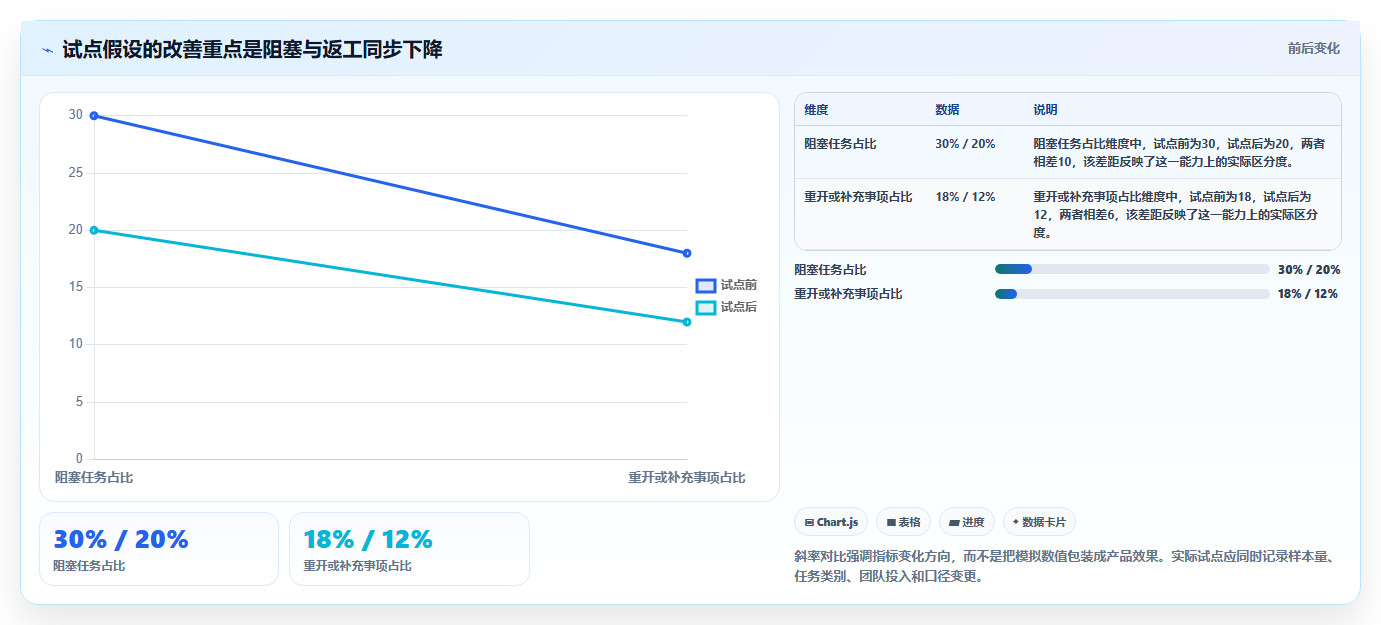Click the description starting 阻塞任务占比维度中
This screenshot has width=1381, height=625.
pos(1180,152)
